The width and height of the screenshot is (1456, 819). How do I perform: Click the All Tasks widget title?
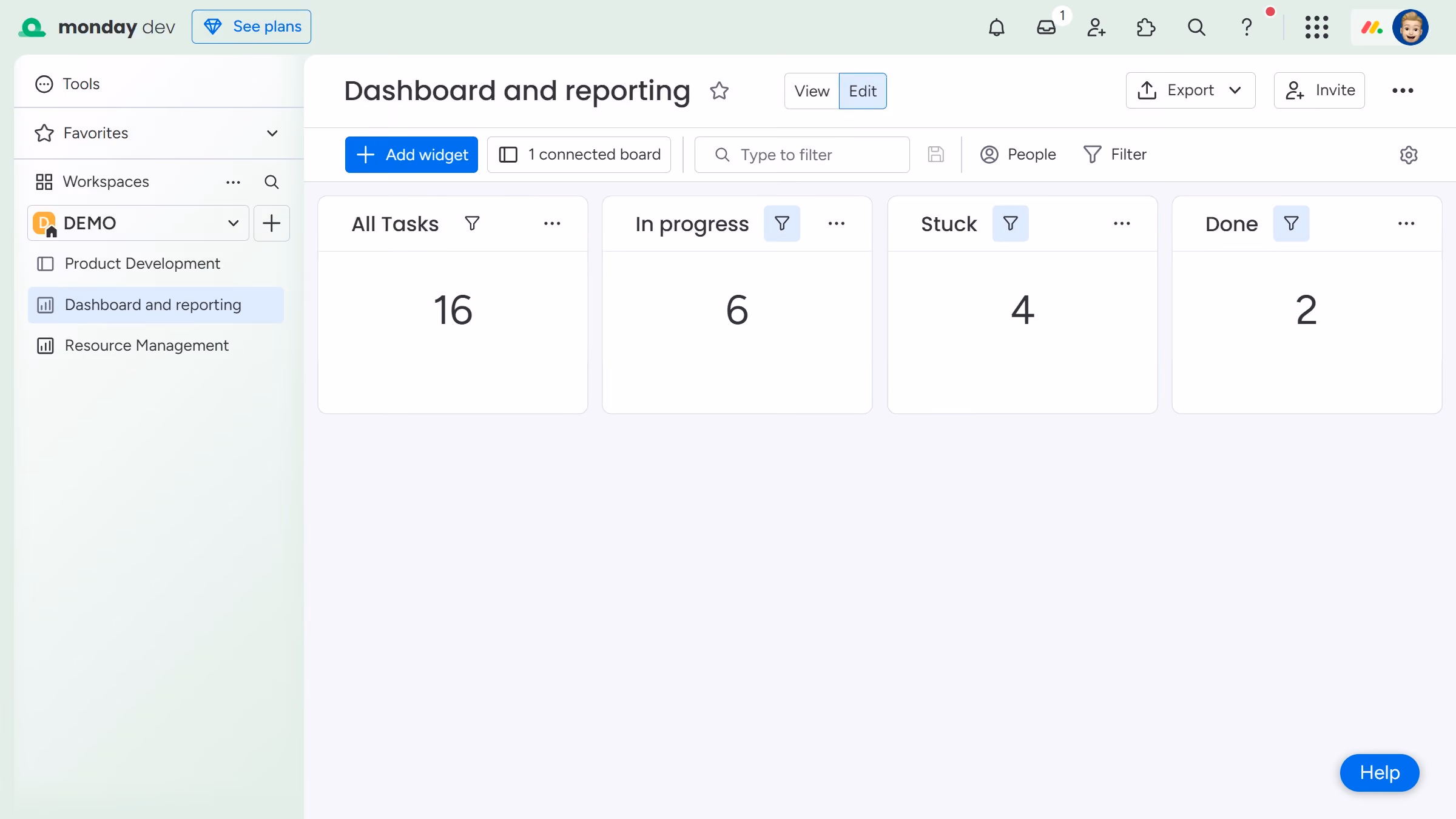click(x=395, y=224)
